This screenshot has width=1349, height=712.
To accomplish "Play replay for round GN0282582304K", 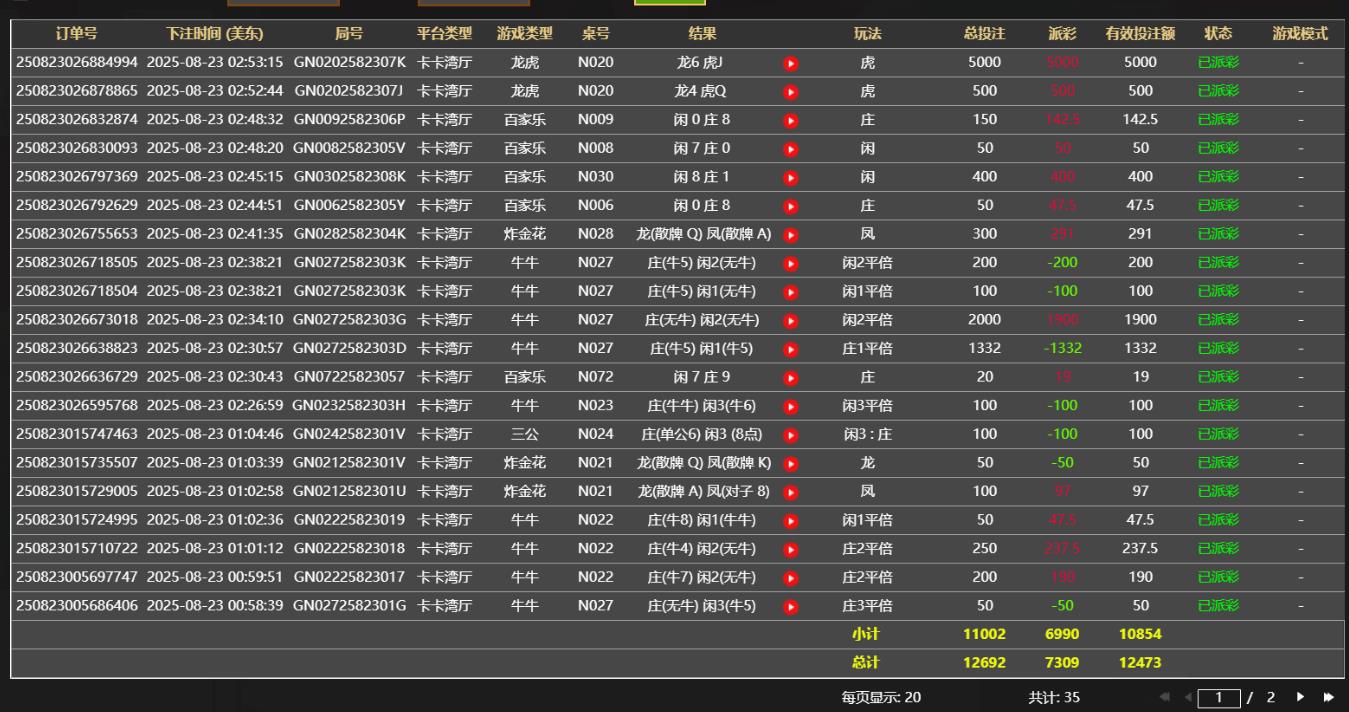I will point(791,235).
